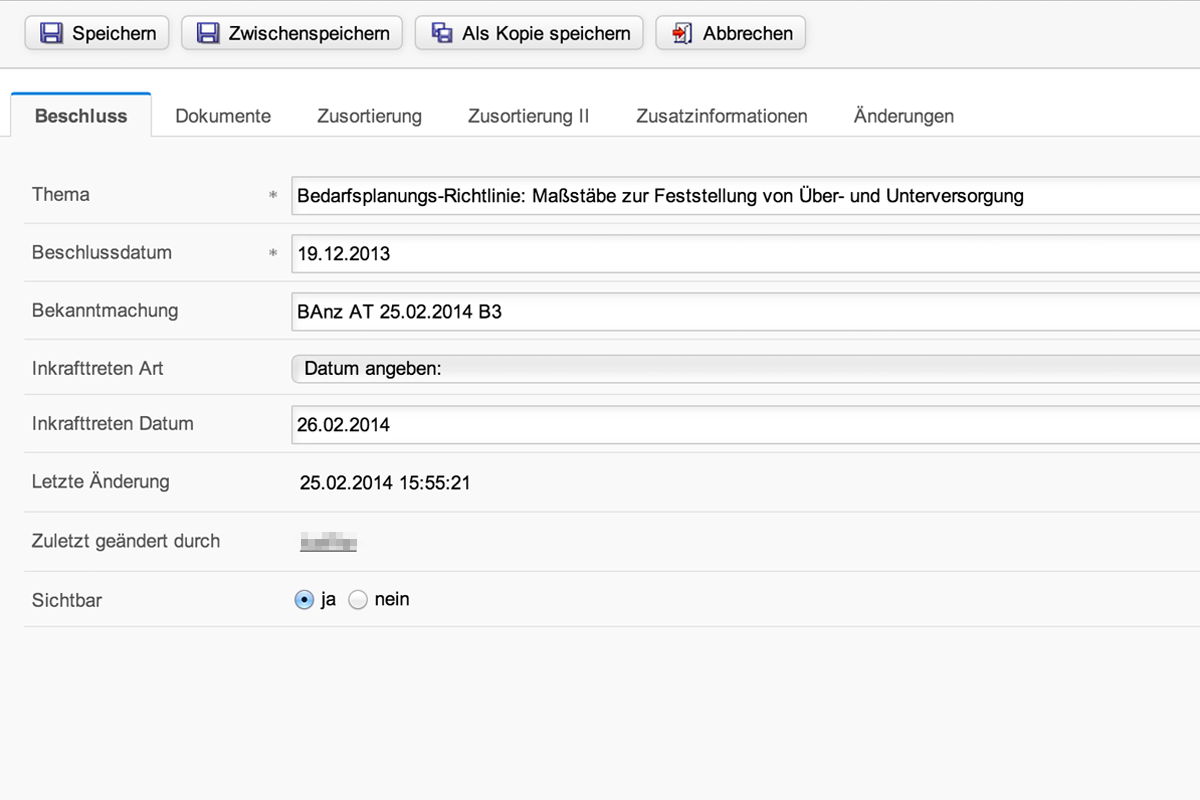Select the 'nein' radio button for Sichtbar

tap(358, 600)
